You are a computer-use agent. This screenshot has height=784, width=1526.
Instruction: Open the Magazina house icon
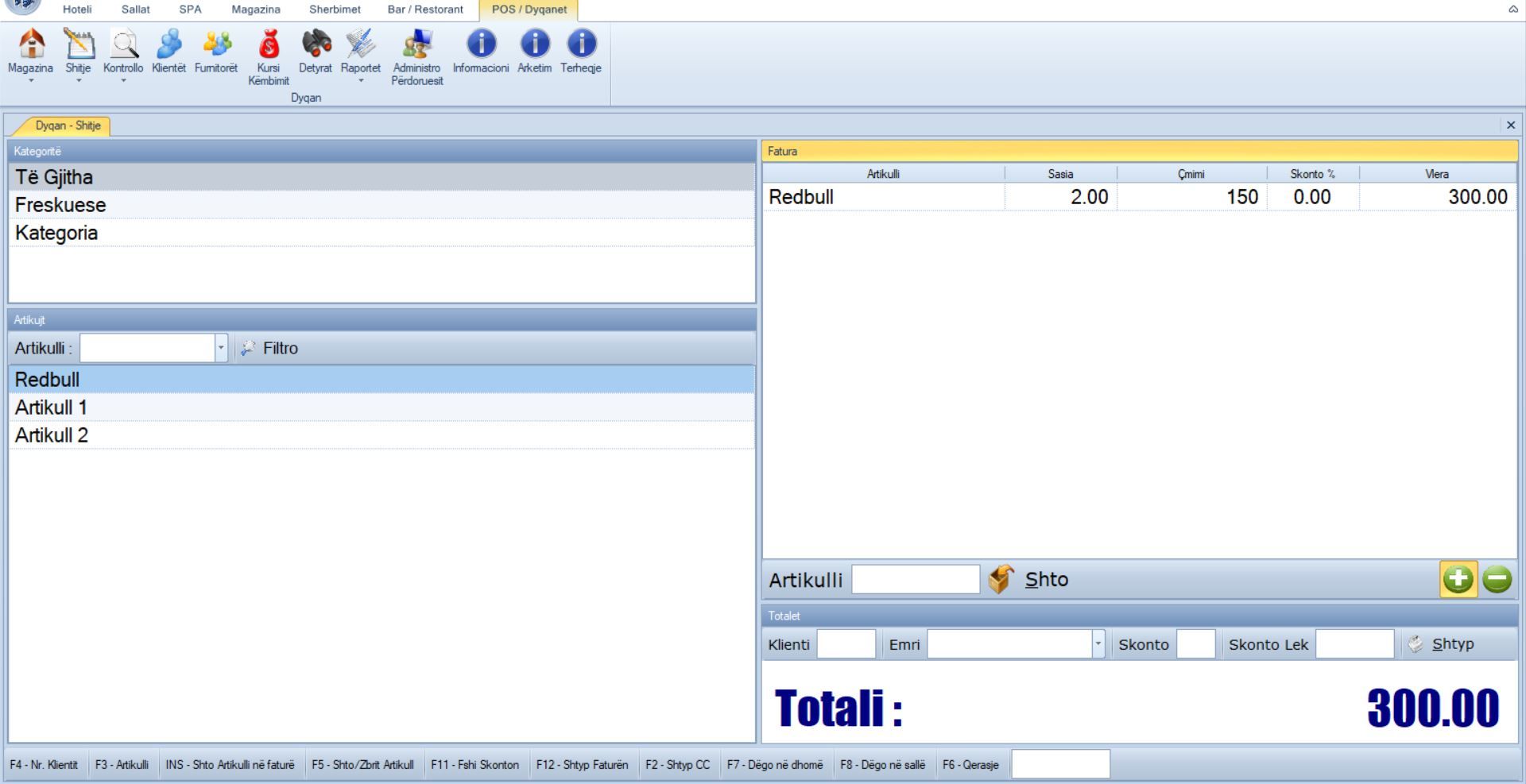[31, 44]
